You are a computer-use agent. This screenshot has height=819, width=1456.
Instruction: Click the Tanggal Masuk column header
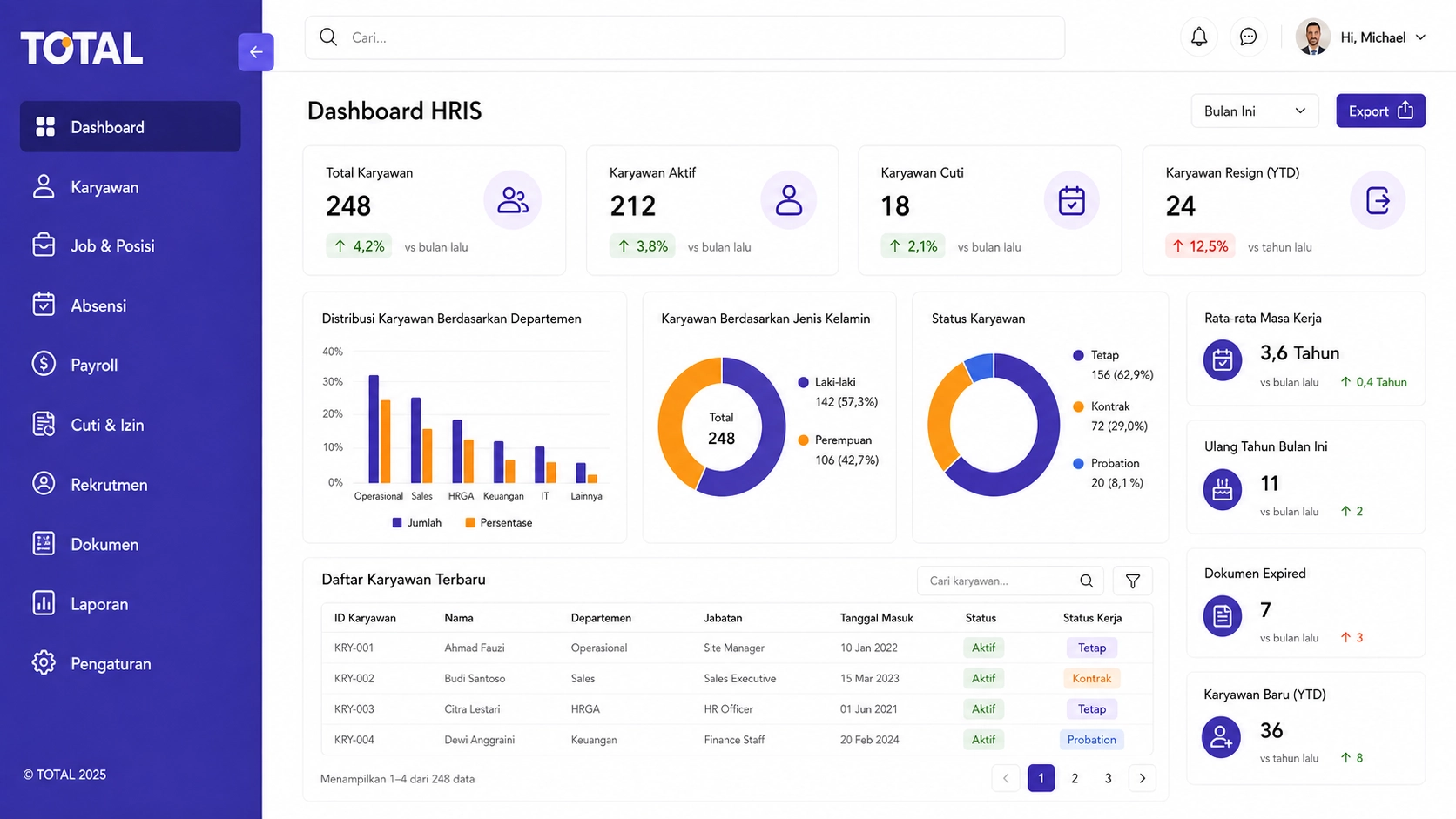pyautogui.click(x=877, y=618)
